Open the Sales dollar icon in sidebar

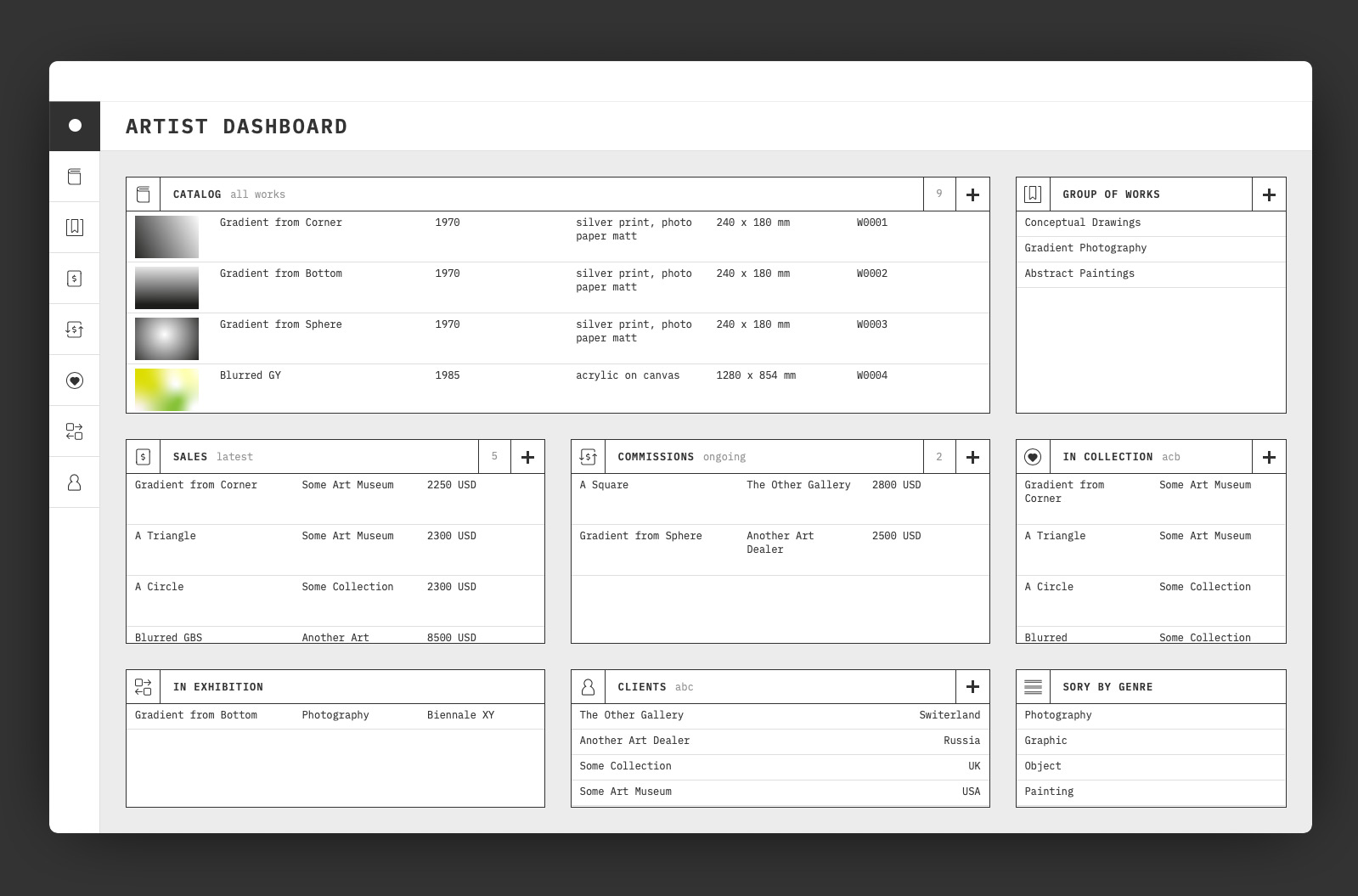coord(75,279)
